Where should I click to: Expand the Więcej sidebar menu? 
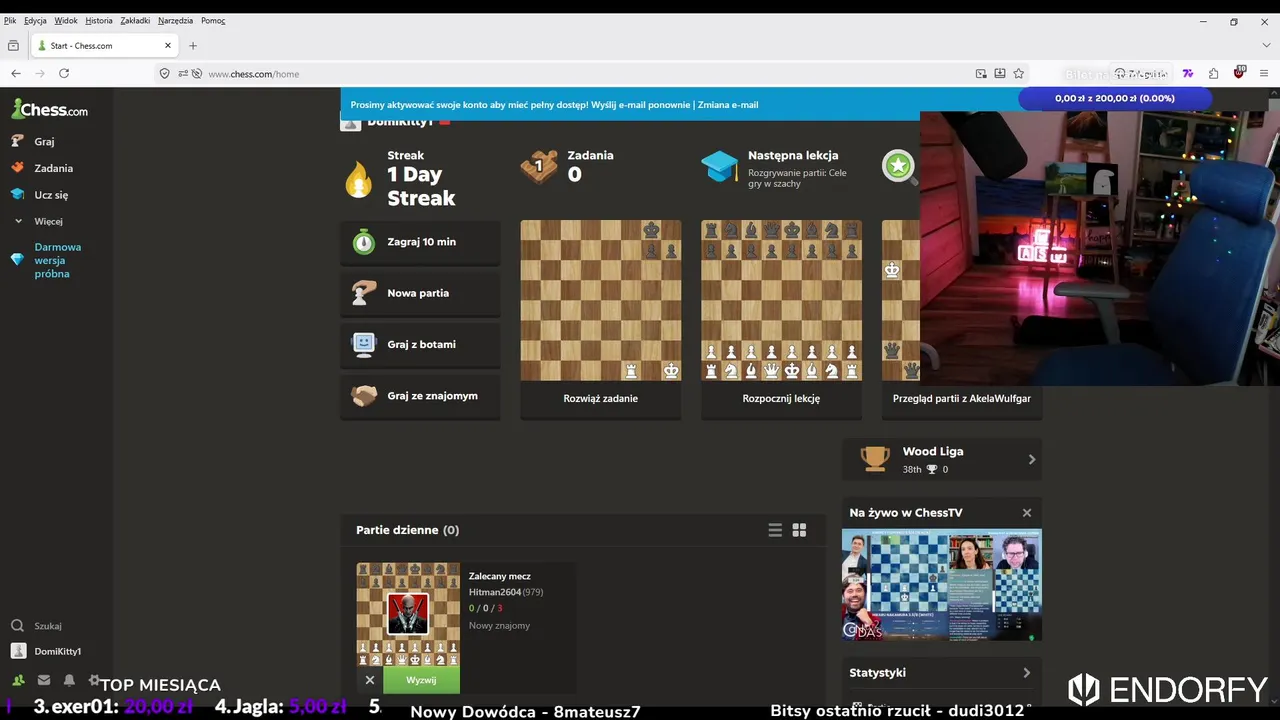(48, 221)
